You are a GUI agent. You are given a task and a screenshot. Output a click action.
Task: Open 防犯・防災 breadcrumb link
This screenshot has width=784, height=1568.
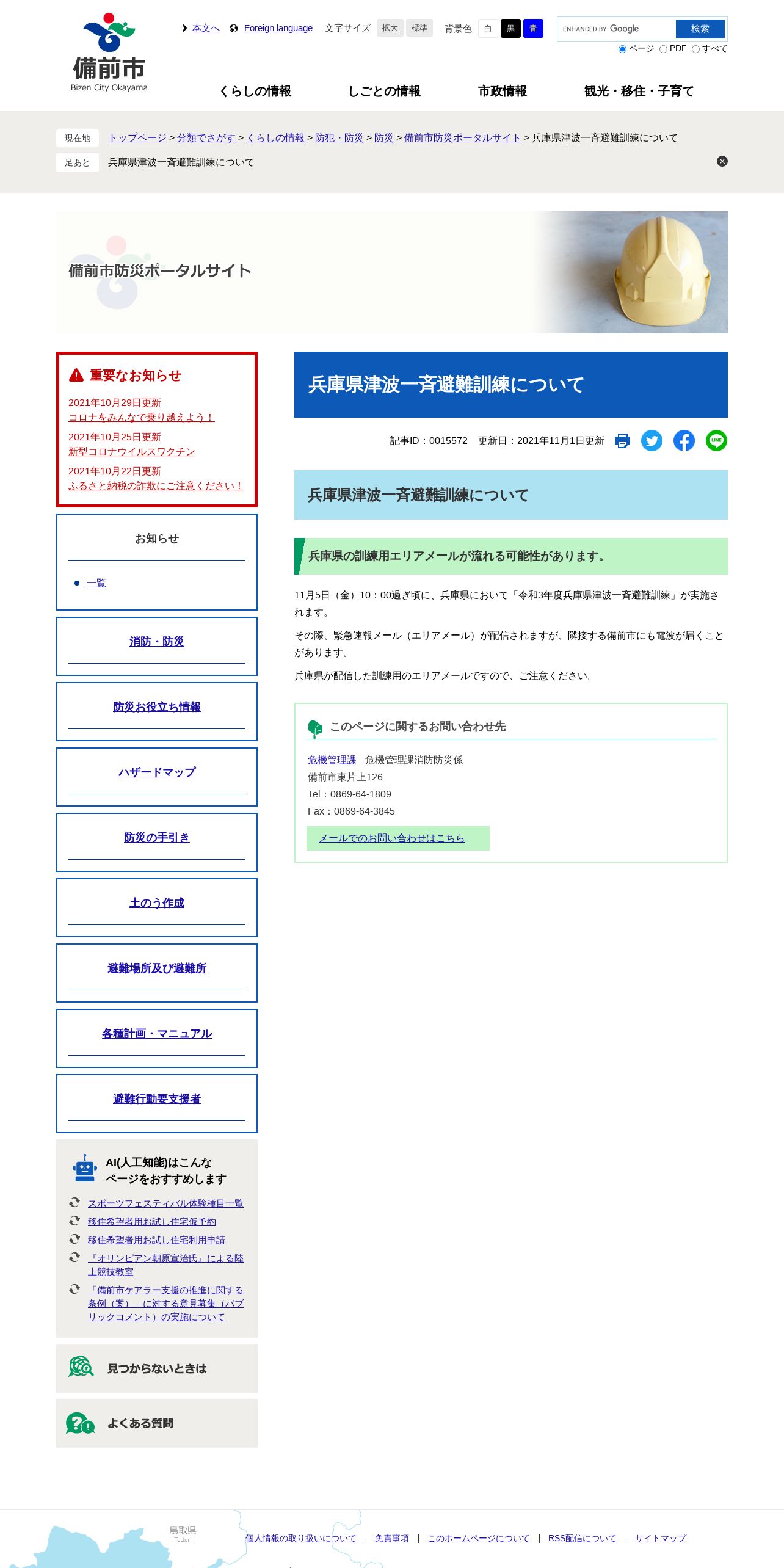(x=339, y=138)
